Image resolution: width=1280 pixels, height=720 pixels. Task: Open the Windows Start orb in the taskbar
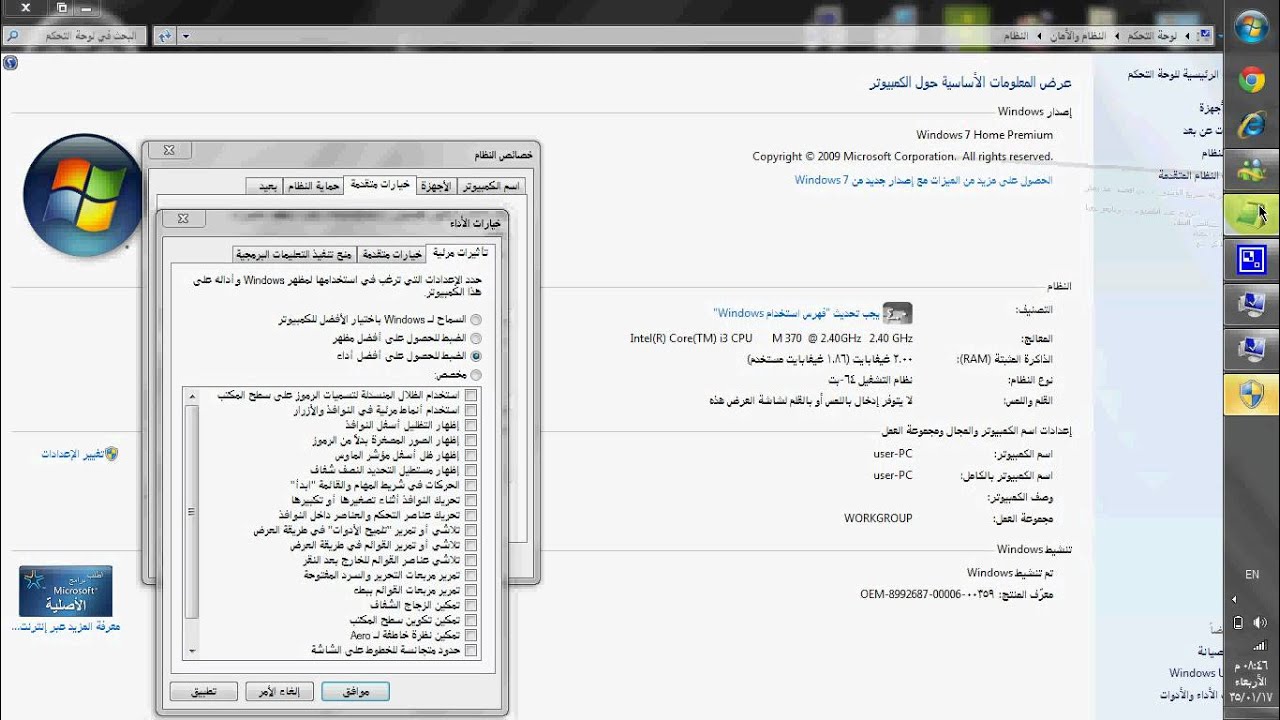pos(1251,27)
